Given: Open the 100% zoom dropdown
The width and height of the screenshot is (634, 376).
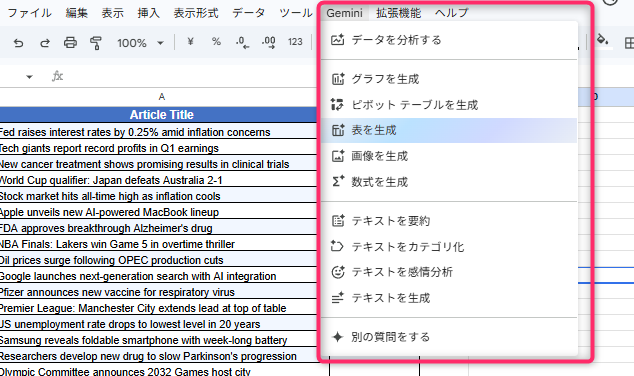Looking at the screenshot, I should pos(140,43).
